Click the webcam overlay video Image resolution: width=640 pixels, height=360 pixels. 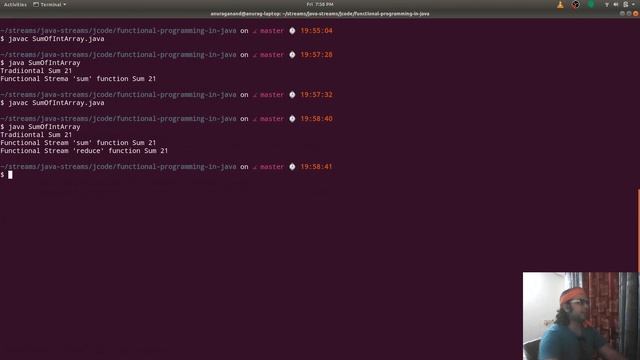click(x=581, y=316)
